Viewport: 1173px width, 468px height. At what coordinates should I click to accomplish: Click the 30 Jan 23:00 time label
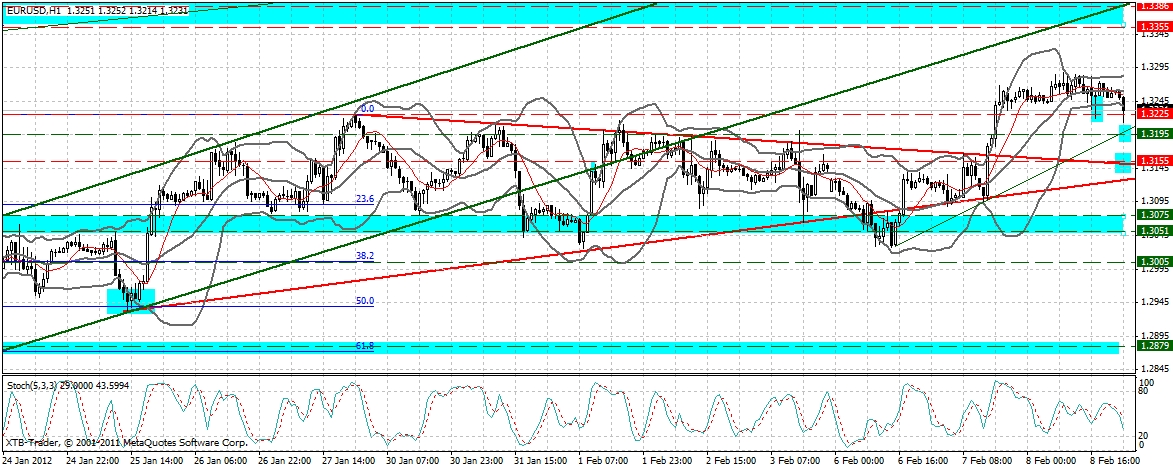[475, 461]
